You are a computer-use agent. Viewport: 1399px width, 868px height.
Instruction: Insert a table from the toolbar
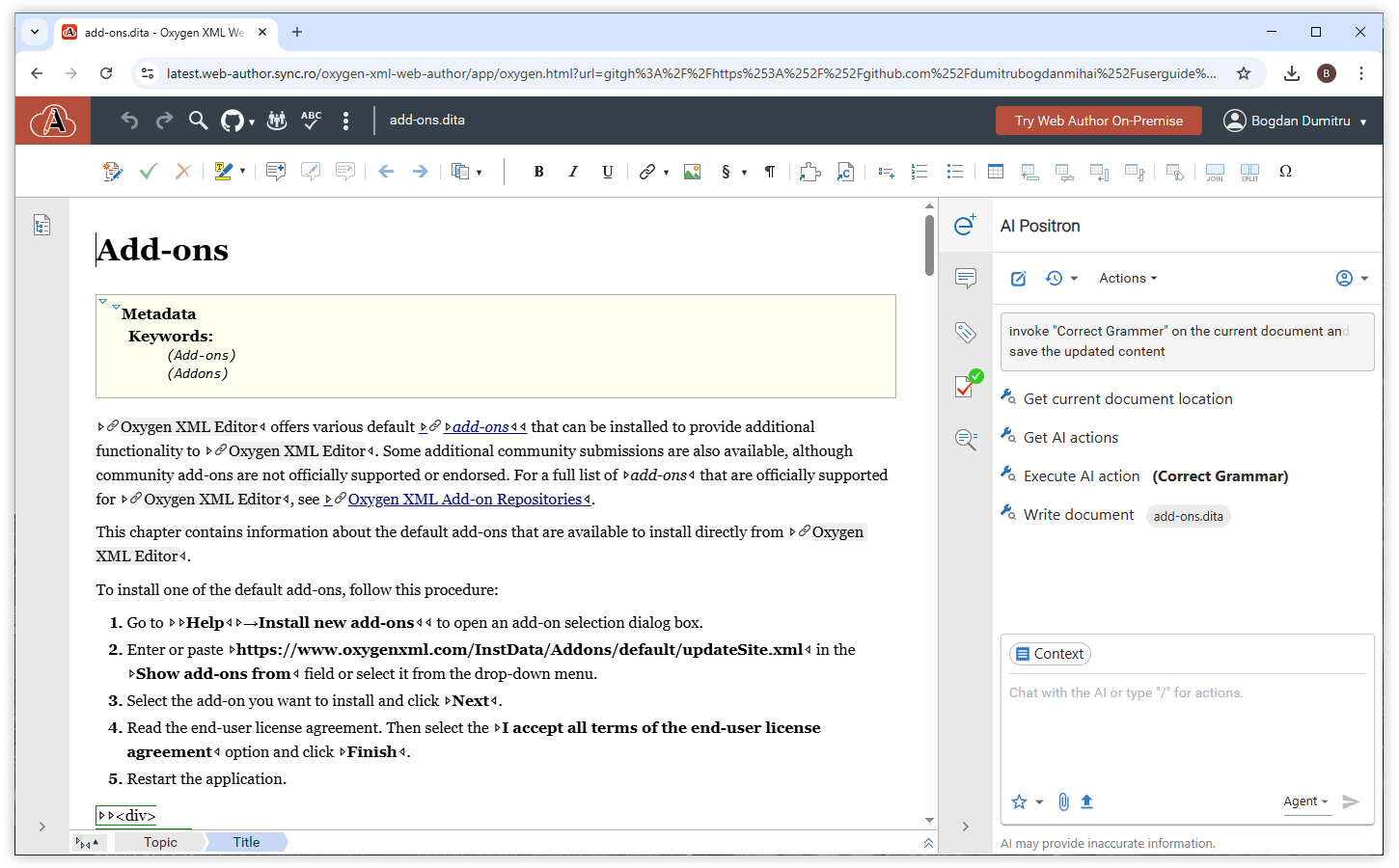tap(995, 172)
